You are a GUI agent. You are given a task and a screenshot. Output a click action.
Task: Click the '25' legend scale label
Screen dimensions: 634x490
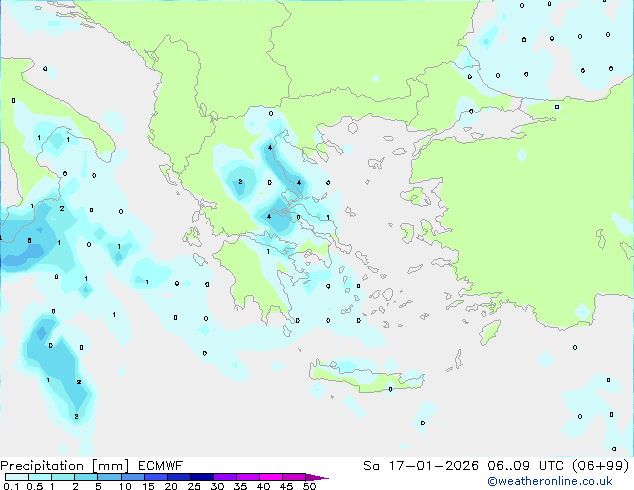194,486
